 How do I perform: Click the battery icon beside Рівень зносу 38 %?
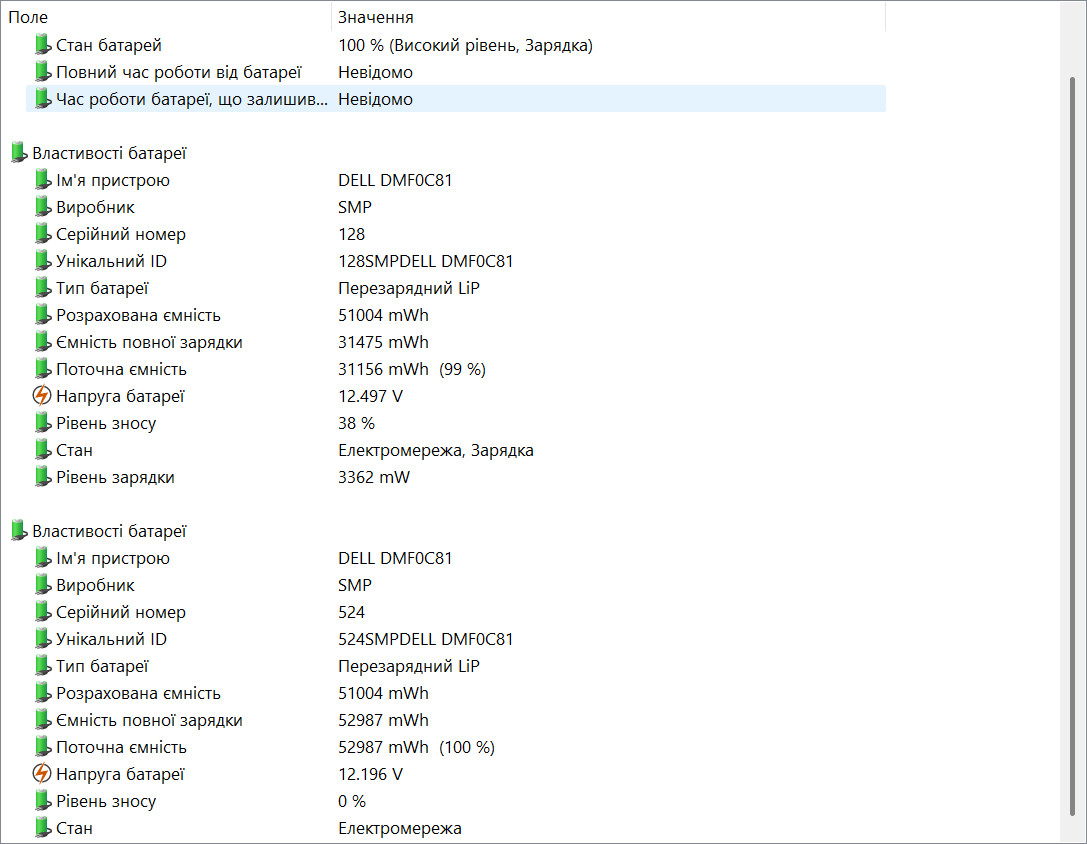pyautogui.click(x=43, y=423)
